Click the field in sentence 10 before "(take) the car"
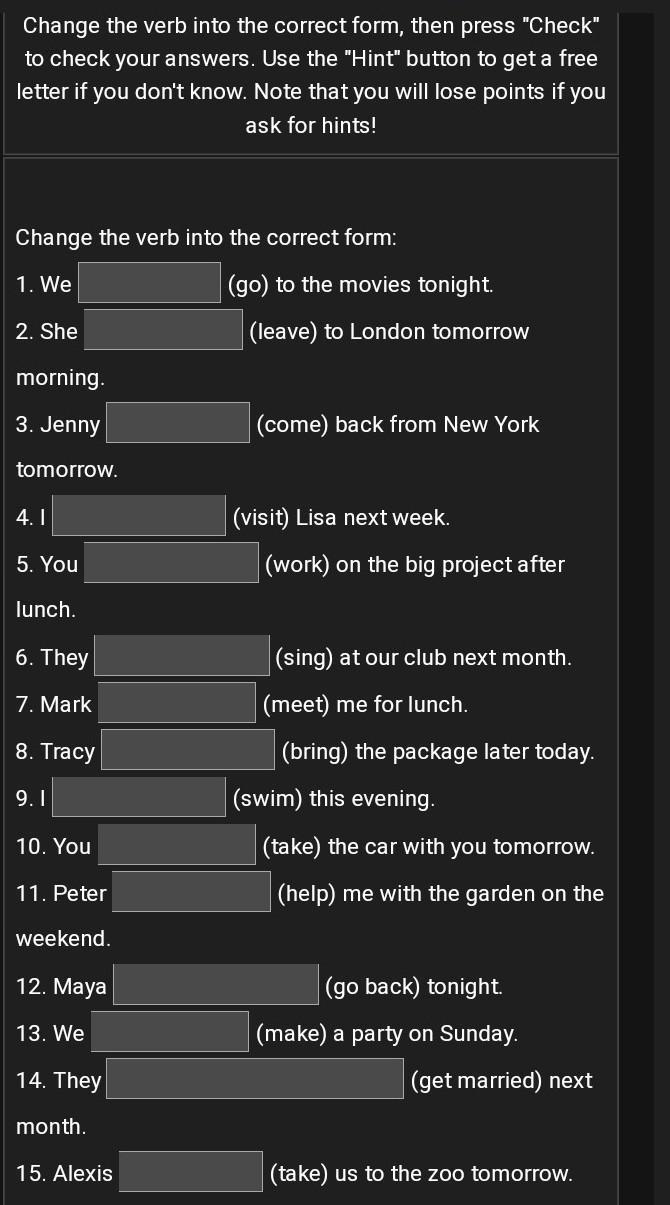This screenshot has width=670, height=1205. pyautogui.click(x=177, y=845)
